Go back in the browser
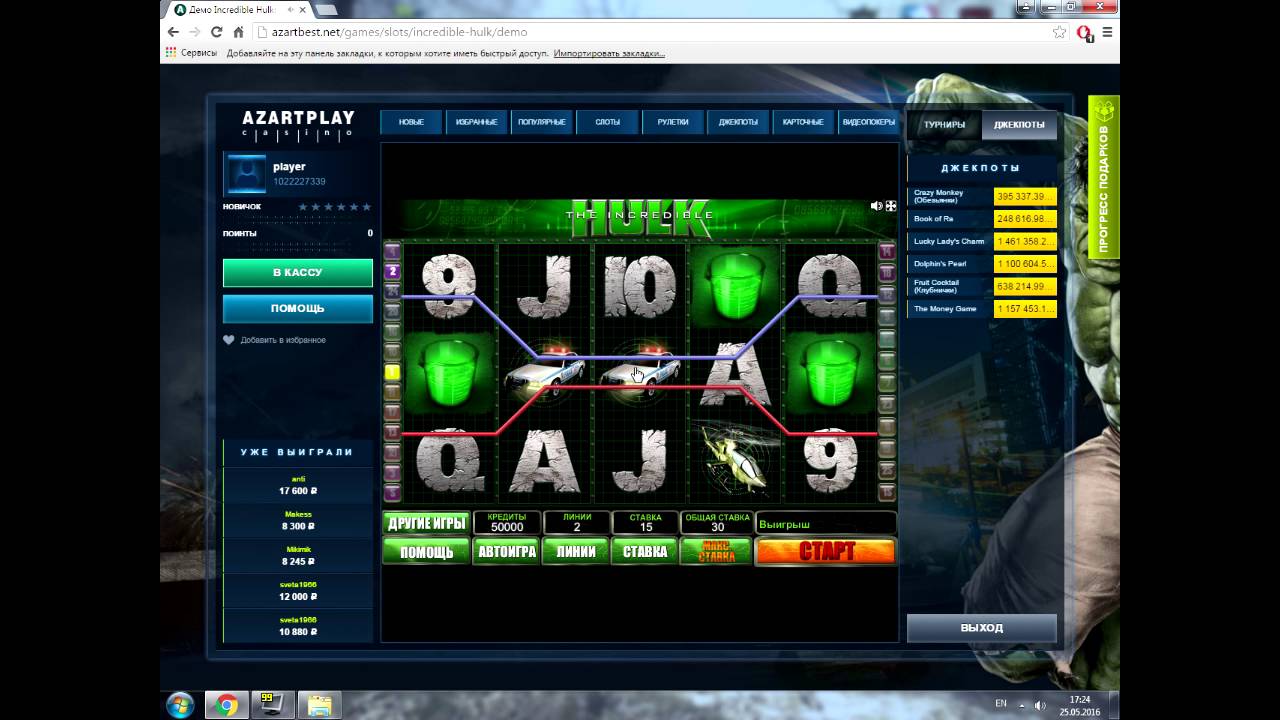The height and width of the screenshot is (720, 1280). 173,32
